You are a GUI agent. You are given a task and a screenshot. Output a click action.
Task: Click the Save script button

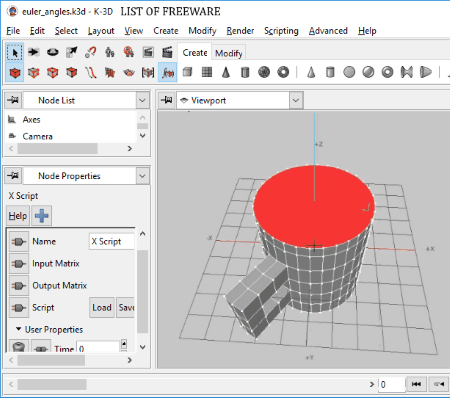point(126,307)
